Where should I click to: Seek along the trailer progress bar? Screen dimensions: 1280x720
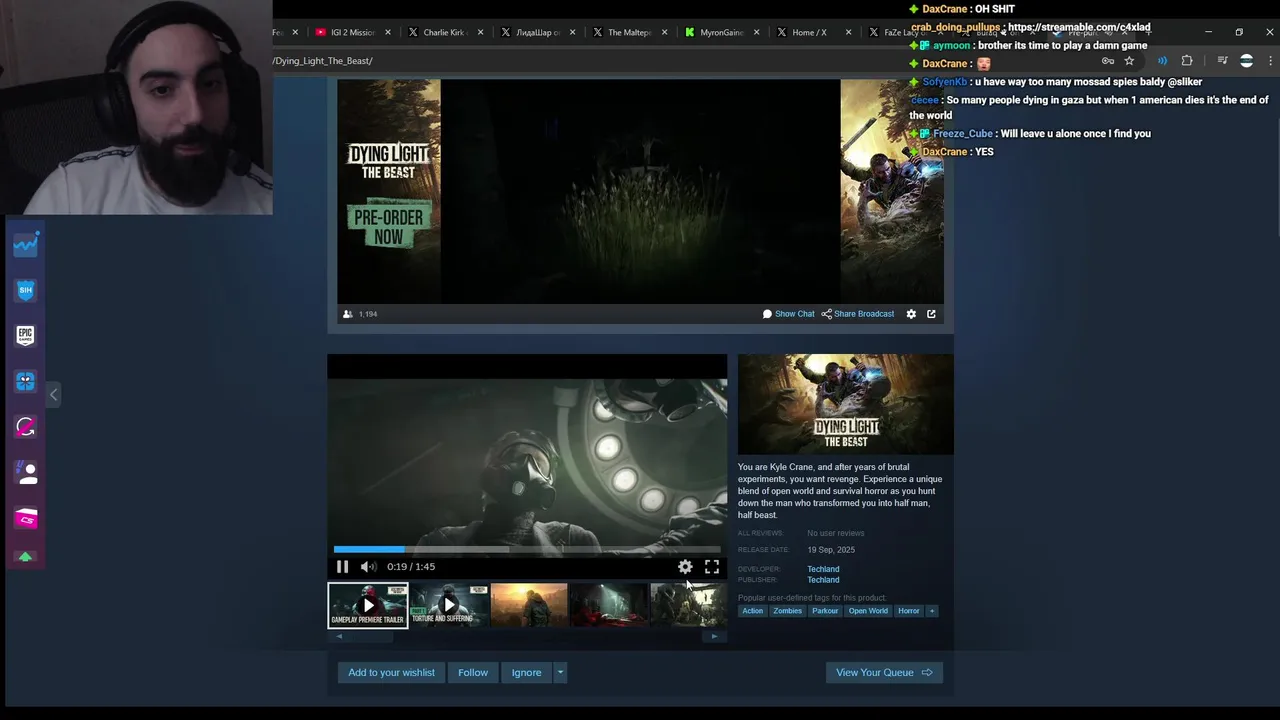[x=527, y=549]
